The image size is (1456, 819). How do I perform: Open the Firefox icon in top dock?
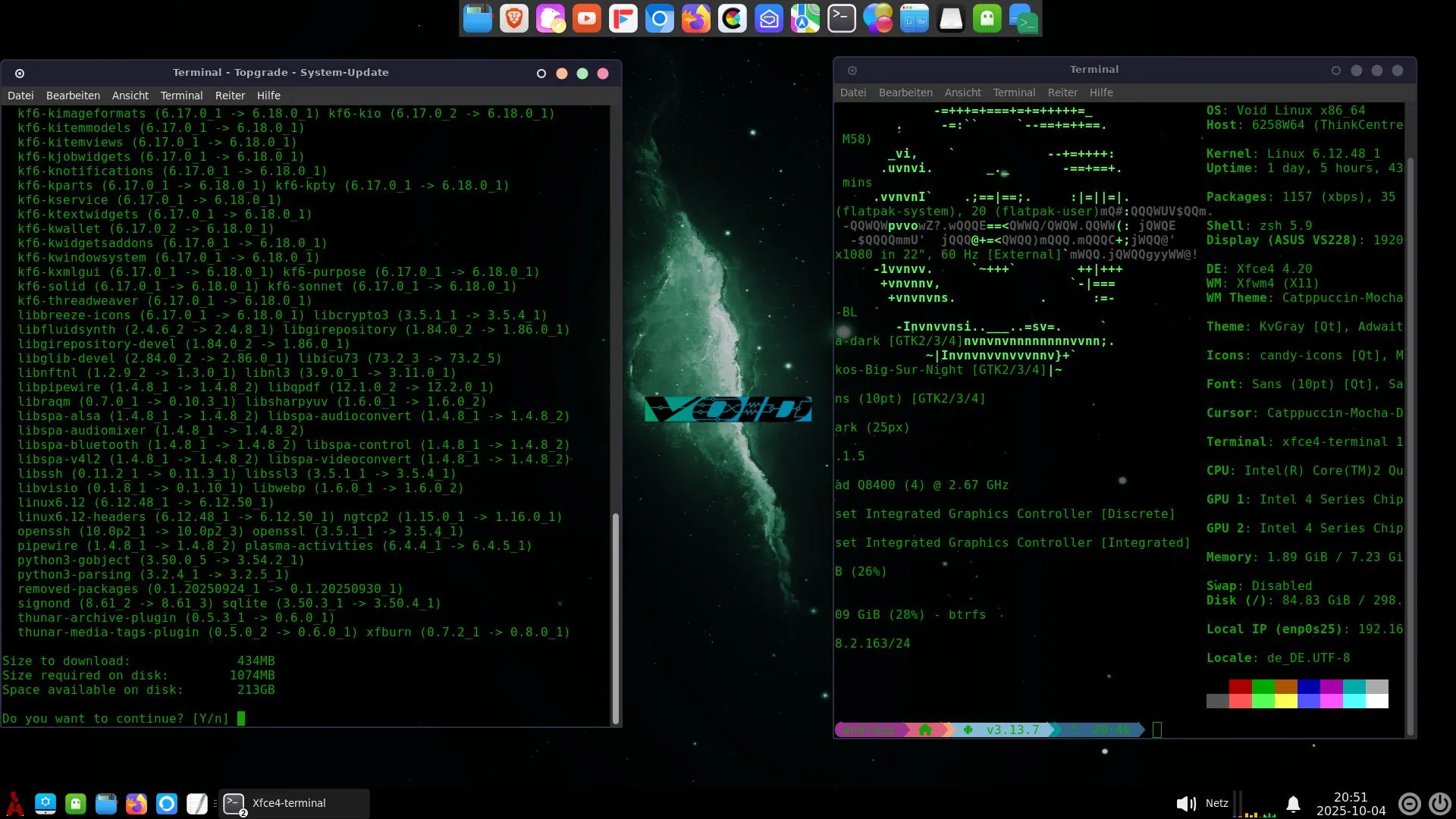pyautogui.click(x=695, y=18)
